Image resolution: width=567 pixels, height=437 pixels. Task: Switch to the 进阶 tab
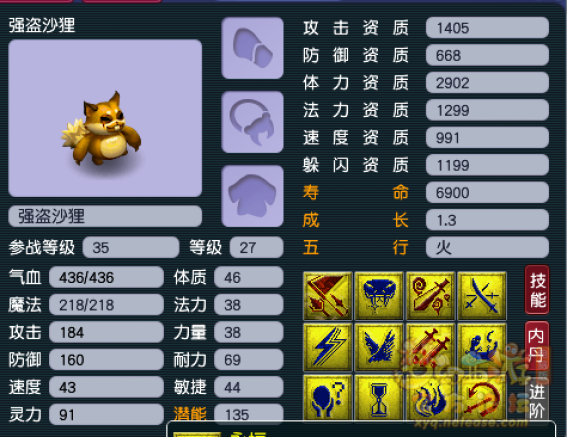coord(537,399)
